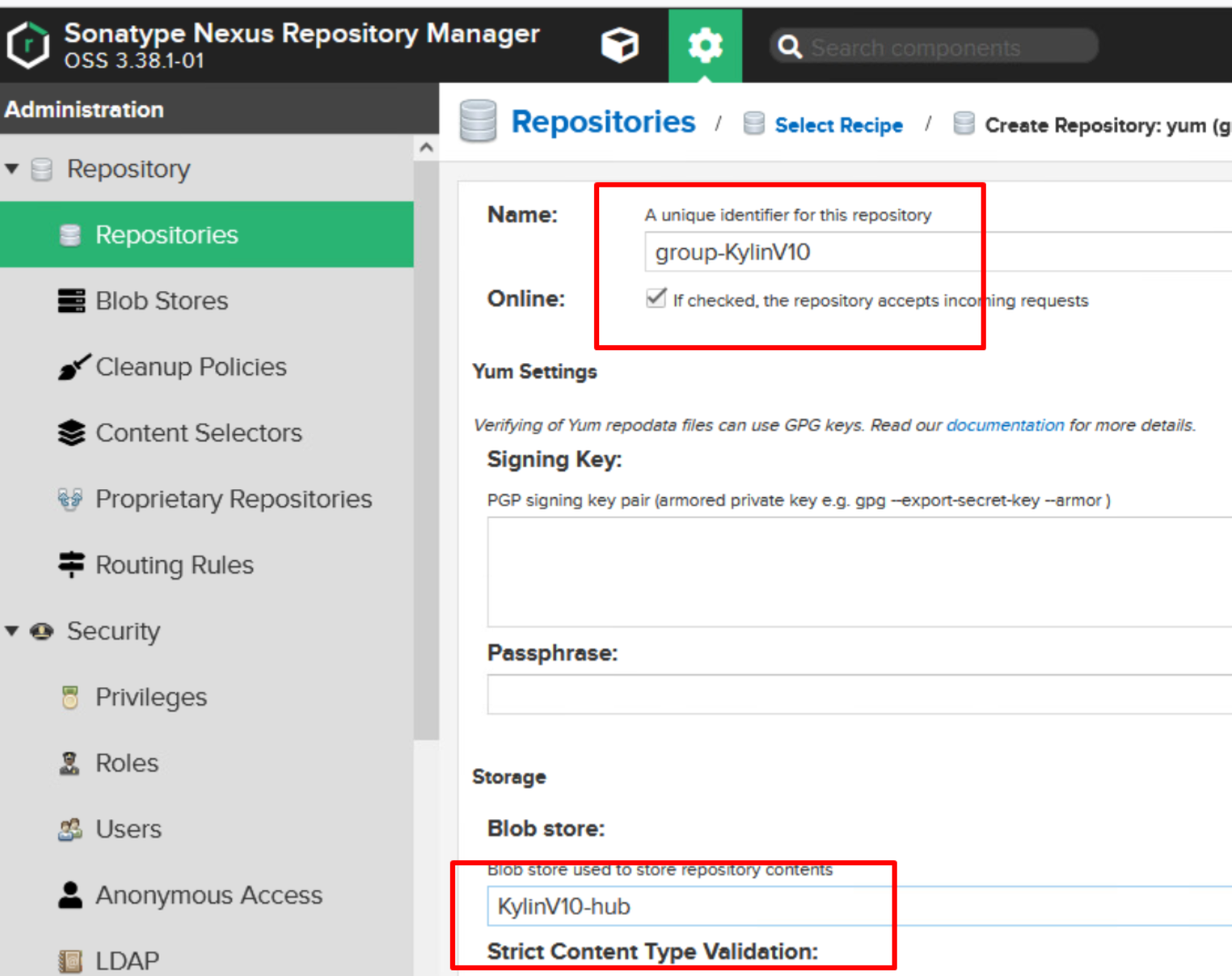Open Routing Rules in the sidebar
The width and height of the screenshot is (1232, 976).
[175, 565]
